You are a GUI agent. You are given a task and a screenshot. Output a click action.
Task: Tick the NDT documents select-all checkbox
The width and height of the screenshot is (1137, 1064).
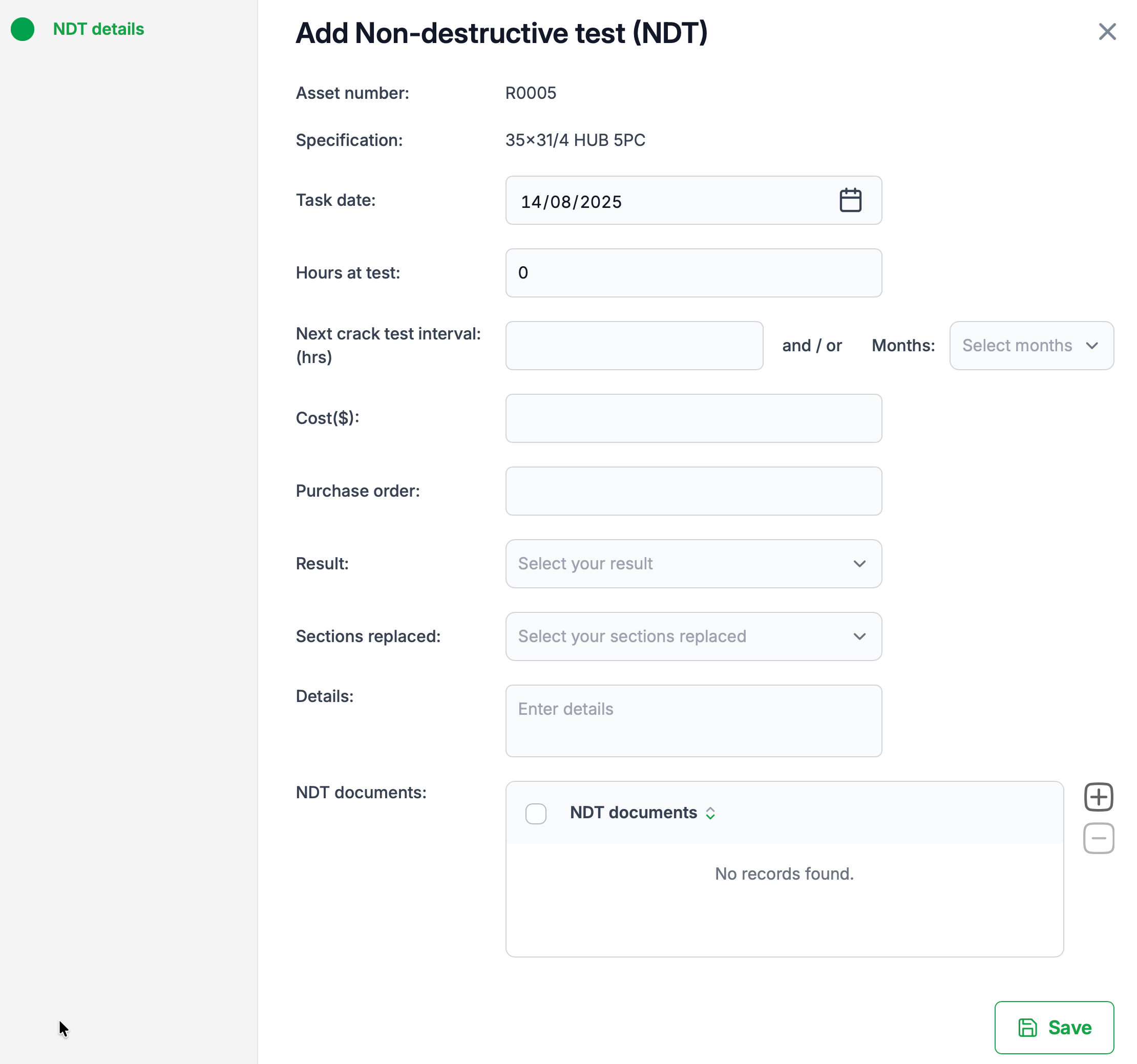[535, 813]
